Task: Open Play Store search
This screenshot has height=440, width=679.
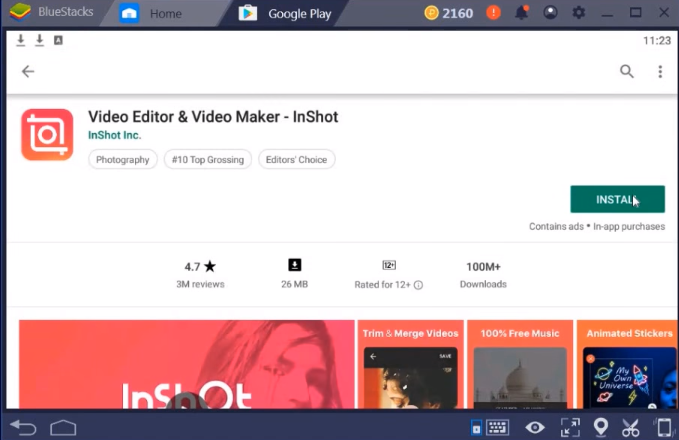Action: [627, 71]
